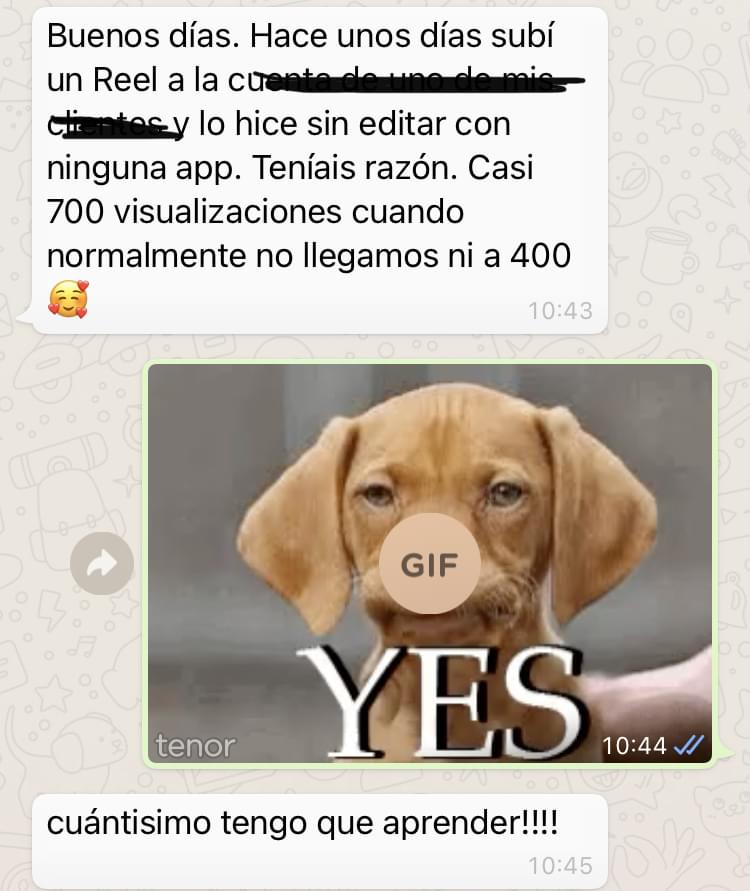Tap the word "Reel" in the message

coord(125,80)
